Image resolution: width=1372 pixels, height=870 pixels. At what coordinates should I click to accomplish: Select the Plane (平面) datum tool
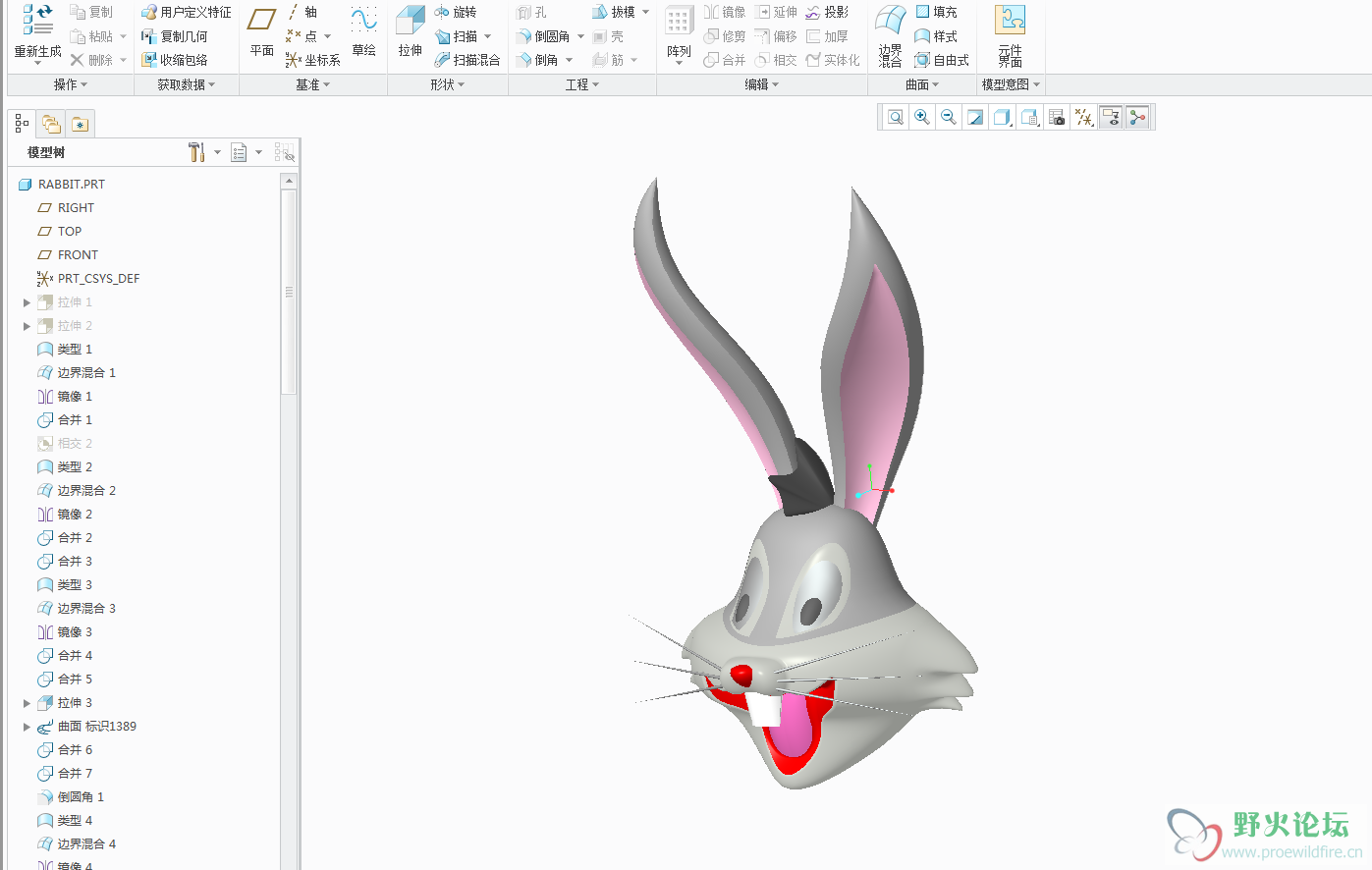pos(261,31)
